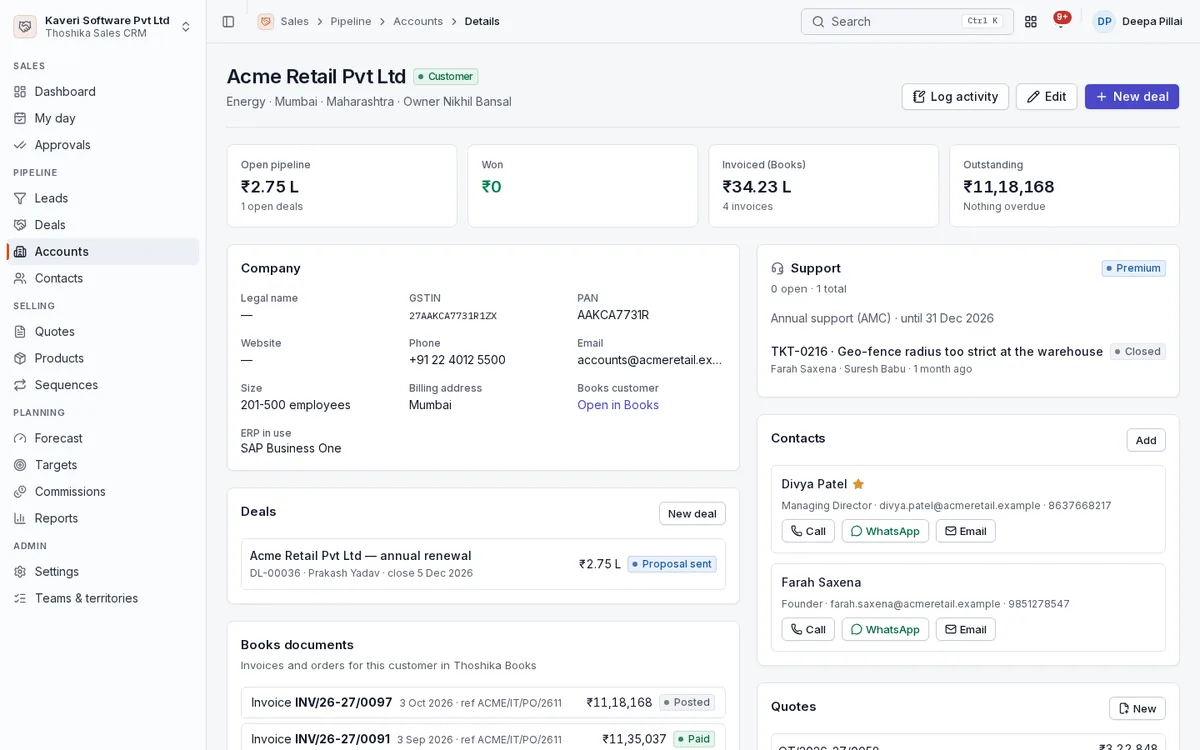This screenshot has height=750, width=1200.
Task: Call Farah Saxena
Action: (808, 629)
